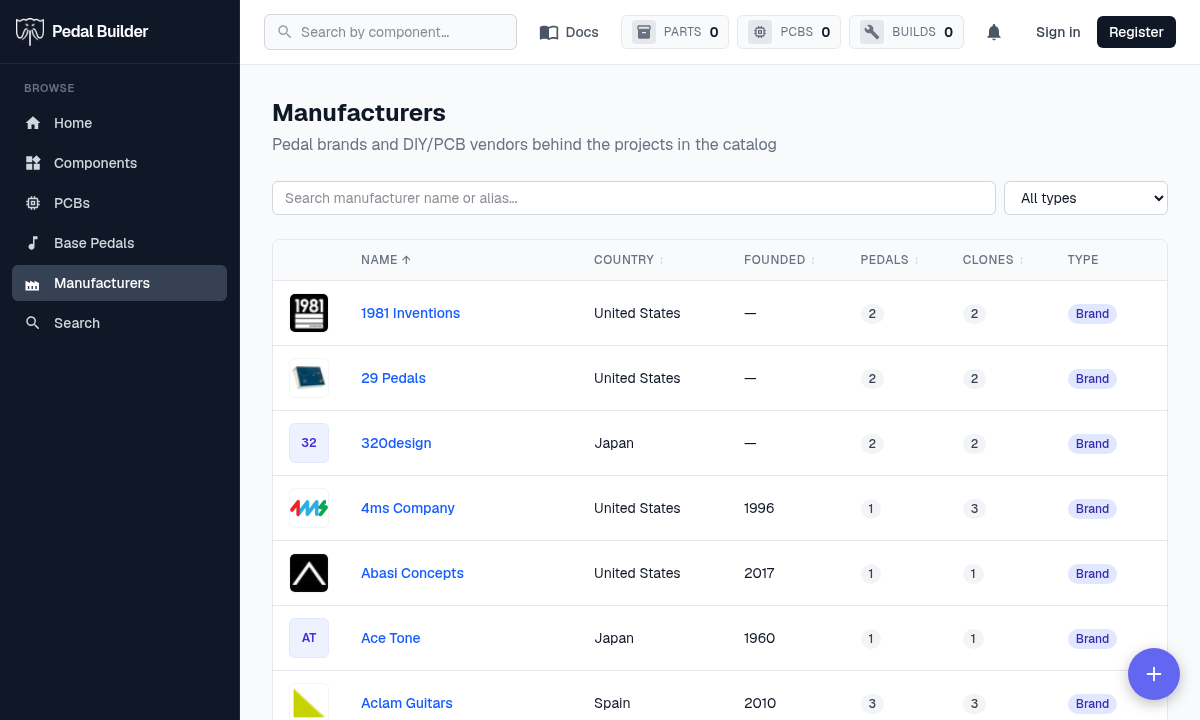Click the 29 Pedals logo thumbnail
Image resolution: width=1200 pixels, height=720 pixels.
coord(309,378)
